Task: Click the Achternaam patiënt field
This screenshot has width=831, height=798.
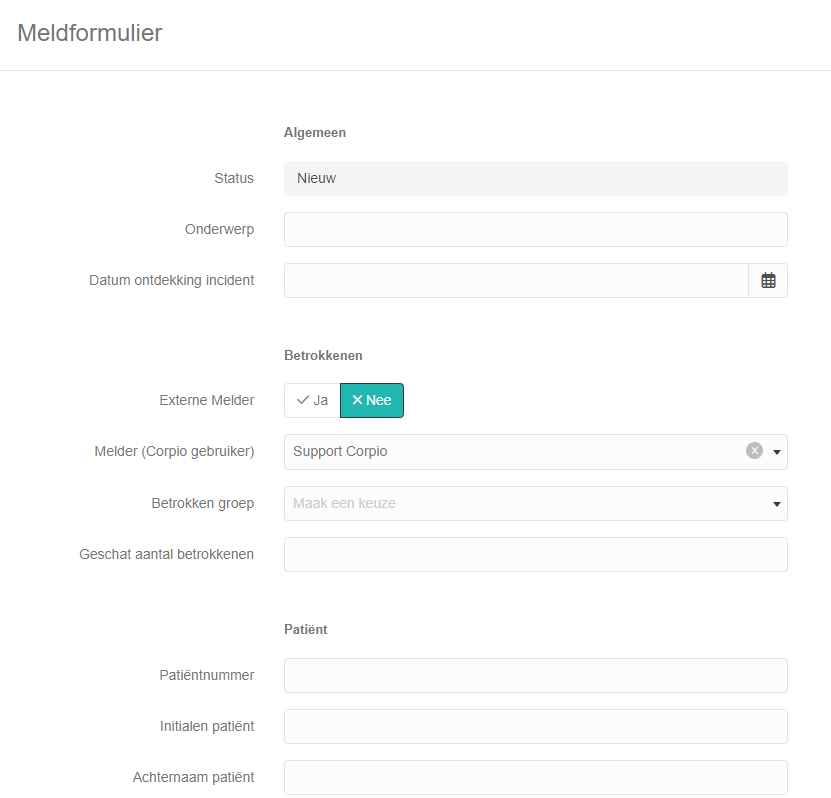Action: pos(536,777)
